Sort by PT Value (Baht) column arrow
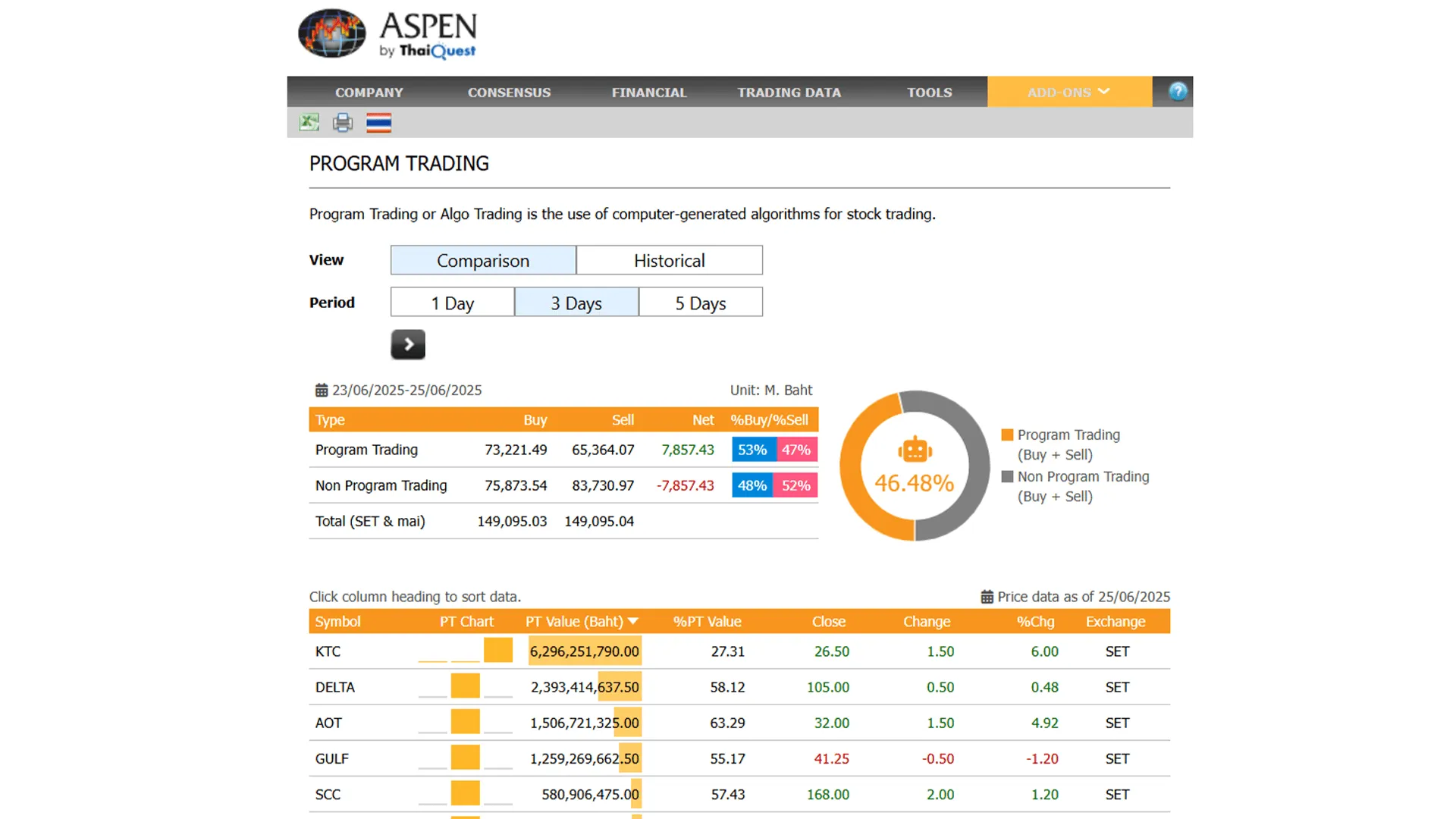Image resolution: width=1456 pixels, height=819 pixels. 633,621
